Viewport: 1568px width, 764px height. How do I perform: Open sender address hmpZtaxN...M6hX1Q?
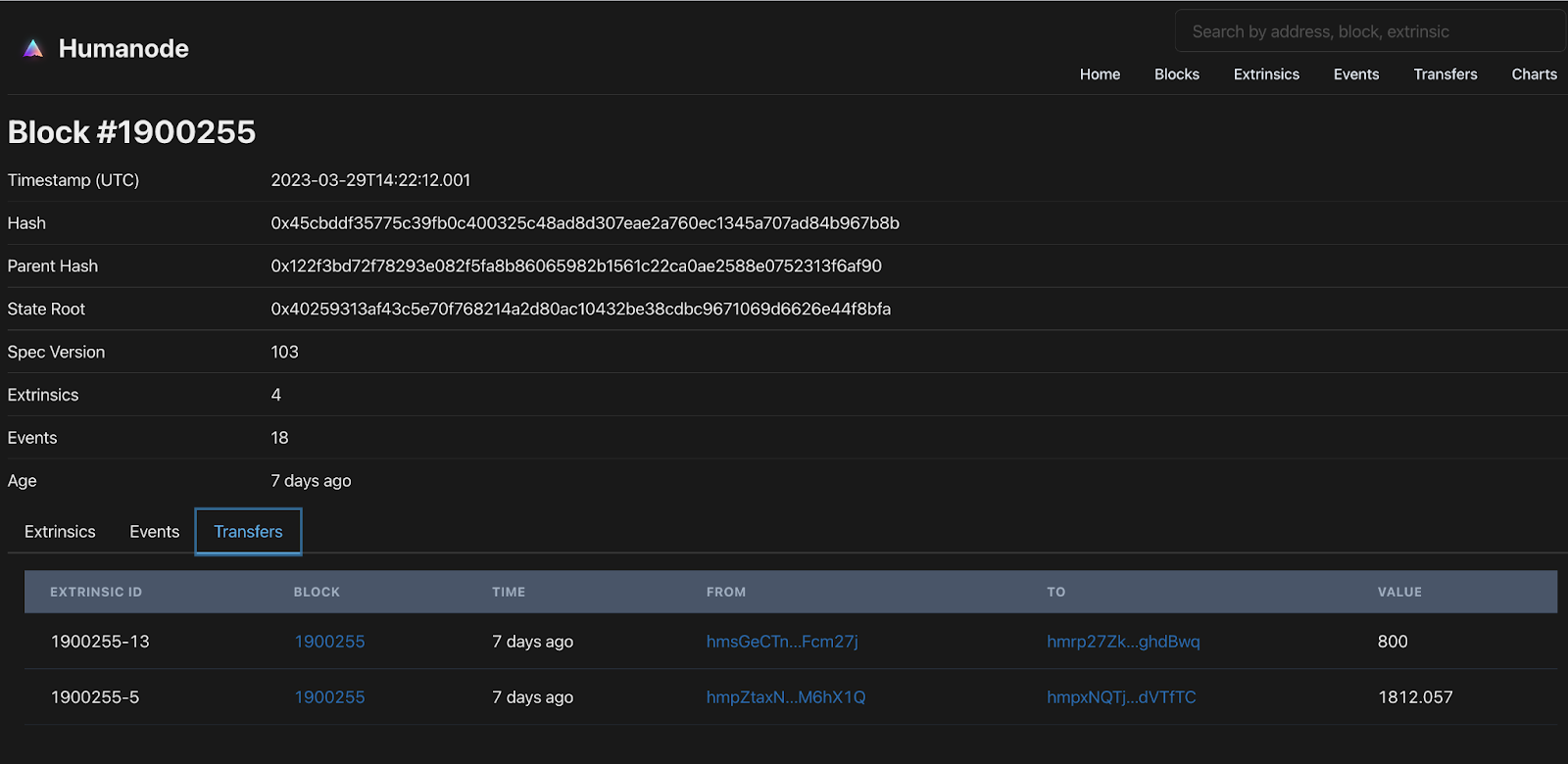point(786,697)
